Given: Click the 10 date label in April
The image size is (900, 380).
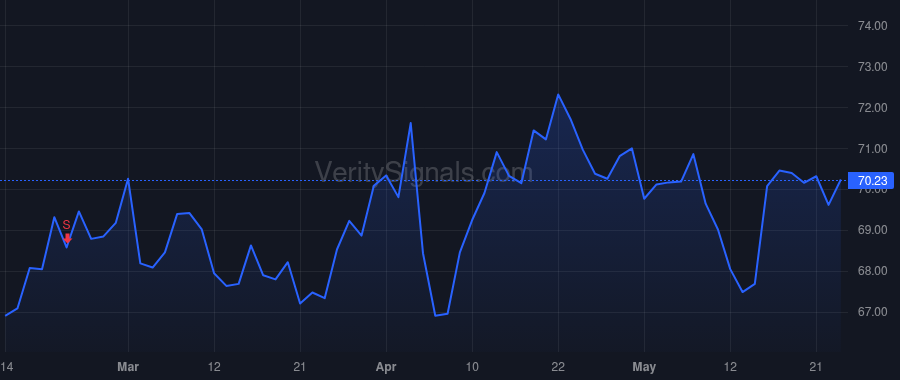Looking at the screenshot, I should [472, 366].
